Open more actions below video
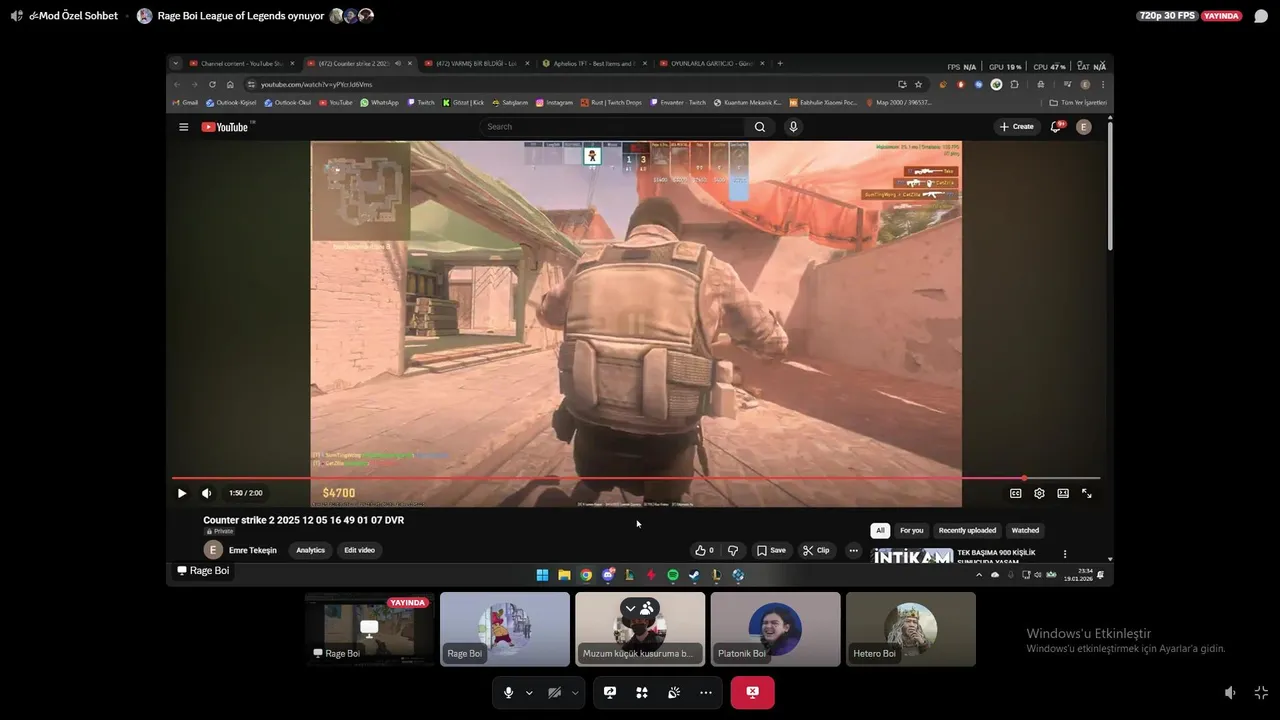The width and height of the screenshot is (1280, 720). (x=853, y=550)
